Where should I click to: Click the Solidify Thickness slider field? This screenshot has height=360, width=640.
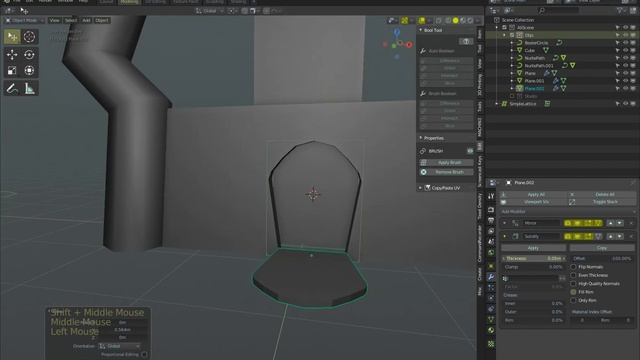[533, 258]
